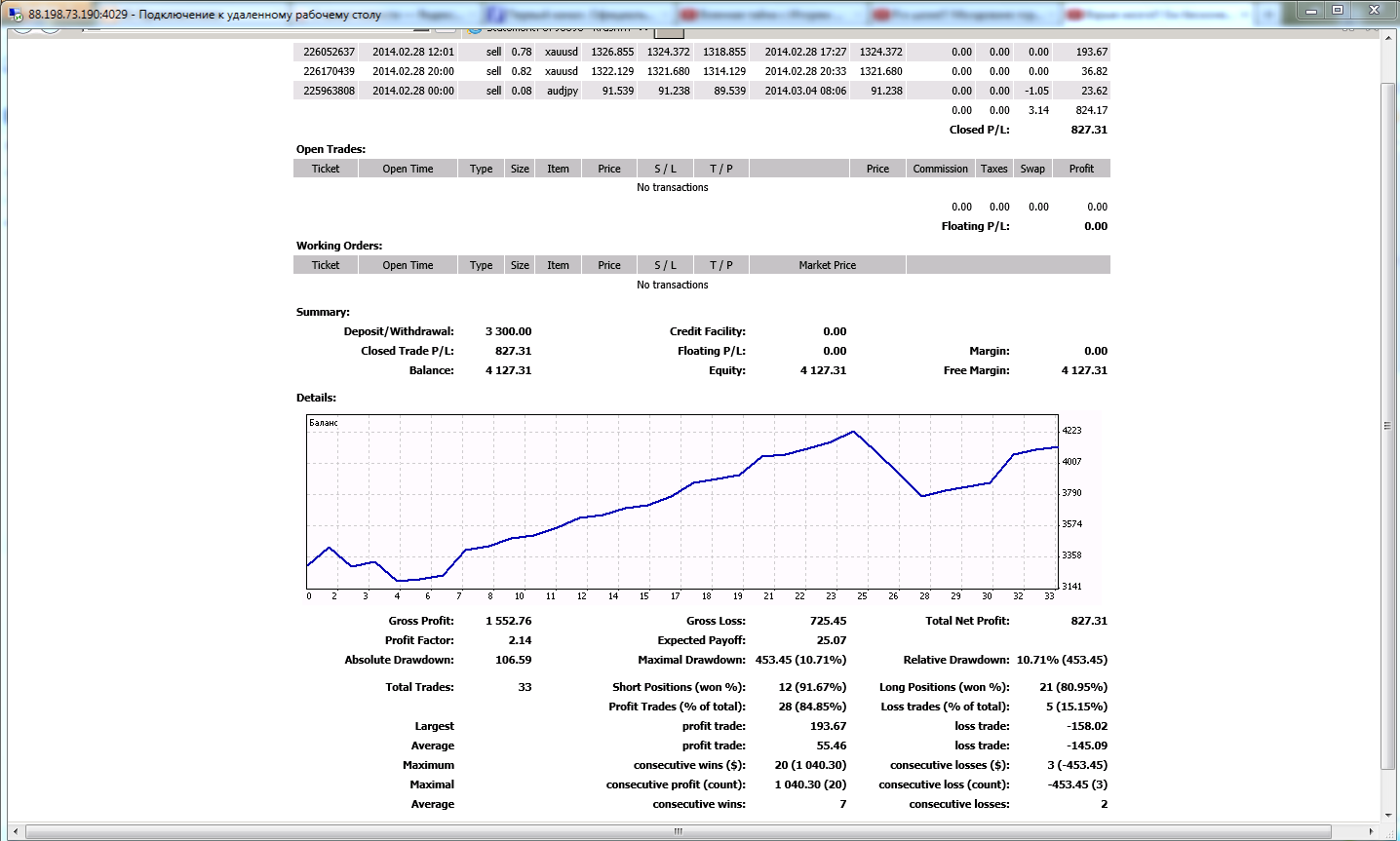Click the balance chart graph

click(x=682, y=502)
